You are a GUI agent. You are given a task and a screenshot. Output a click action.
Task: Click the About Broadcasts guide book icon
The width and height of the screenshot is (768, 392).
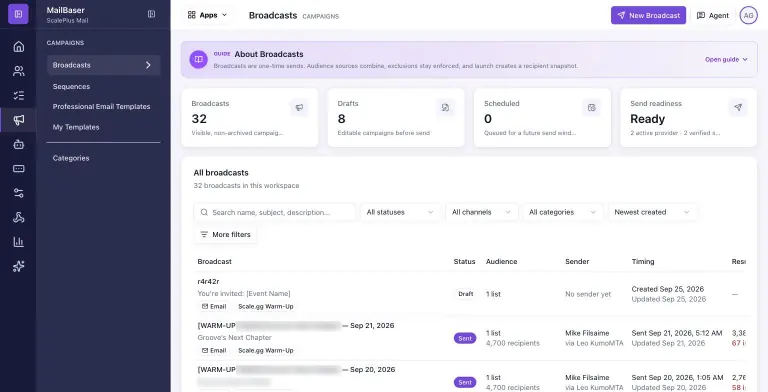198,59
